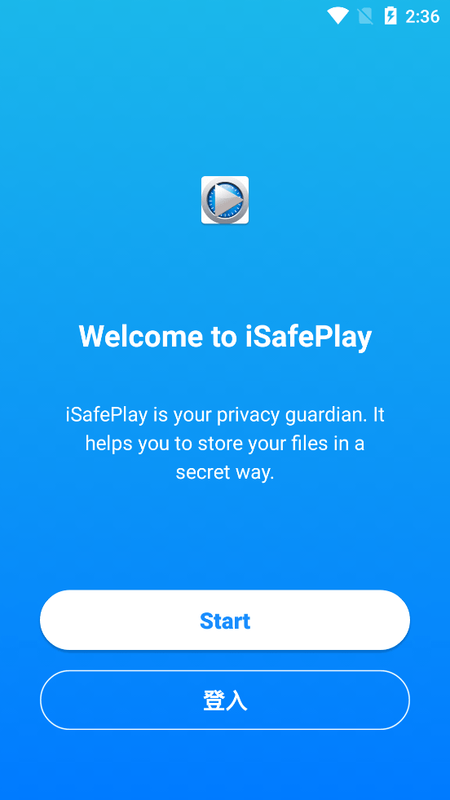Click the no SIM card icon

point(365,16)
